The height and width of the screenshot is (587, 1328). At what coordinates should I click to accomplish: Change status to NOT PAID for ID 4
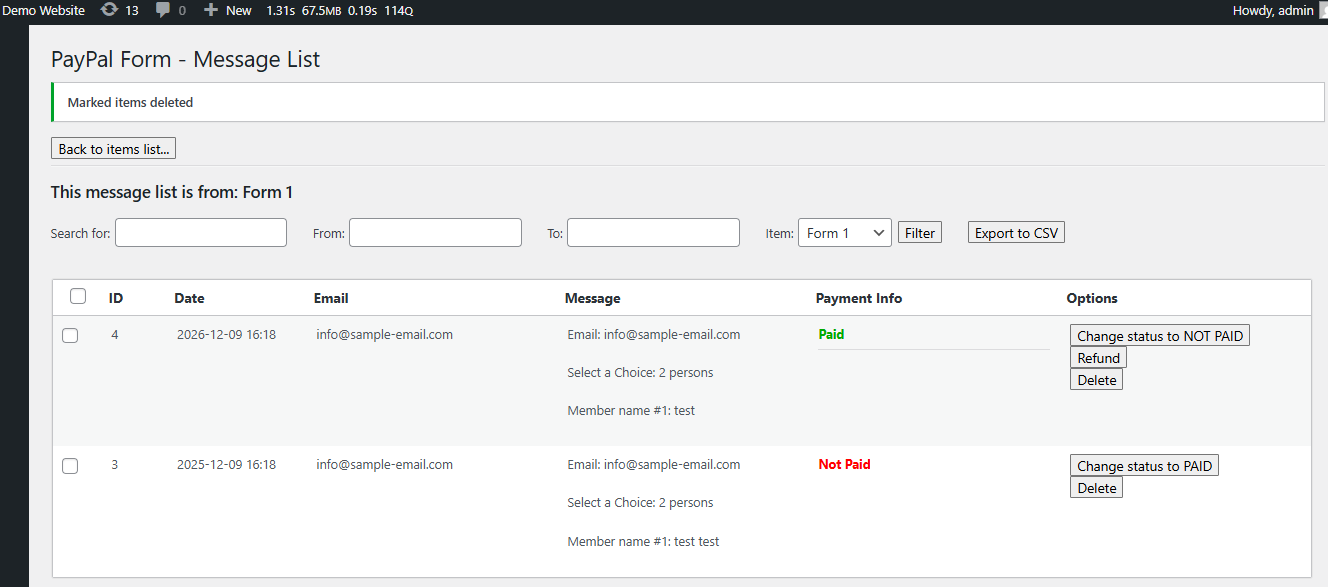pos(1159,336)
